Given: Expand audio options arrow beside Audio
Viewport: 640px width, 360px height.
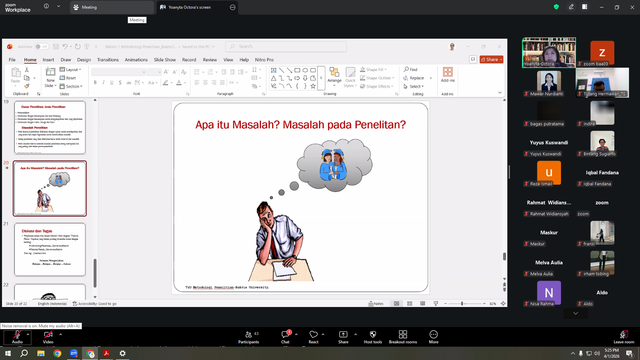Looking at the screenshot, I should pyautogui.click(x=28, y=334).
